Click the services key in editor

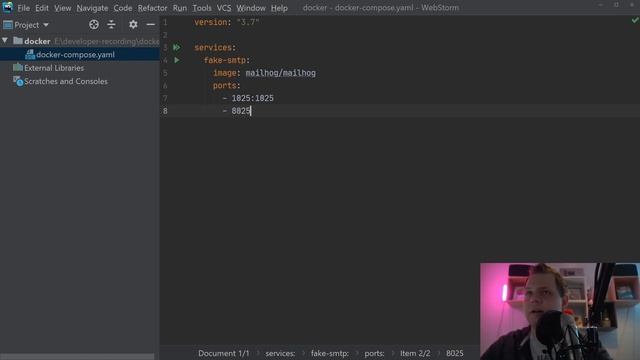[x=213, y=48]
